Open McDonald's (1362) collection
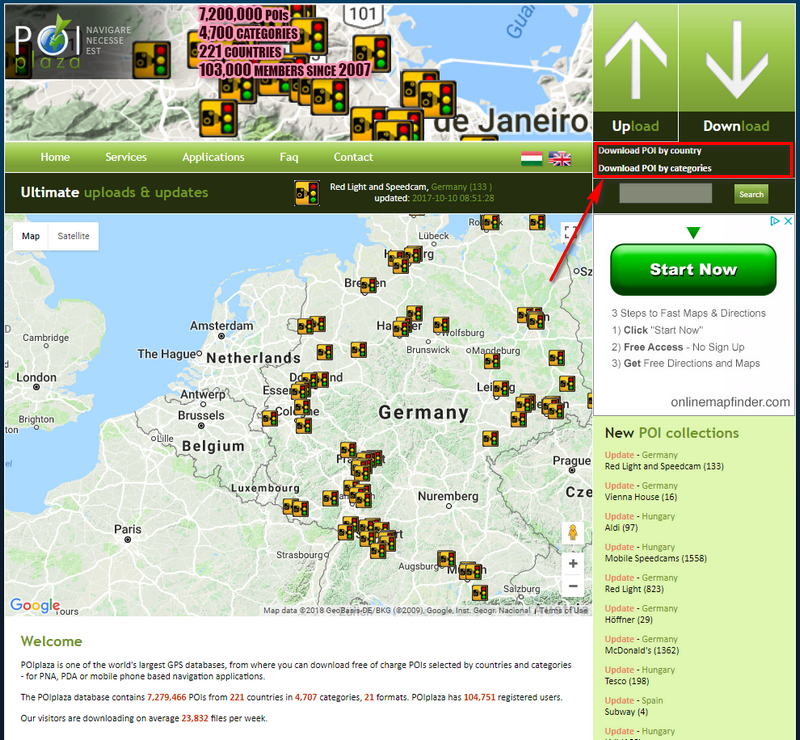Image resolution: width=800 pixels, height=740 pixels. 642,650
